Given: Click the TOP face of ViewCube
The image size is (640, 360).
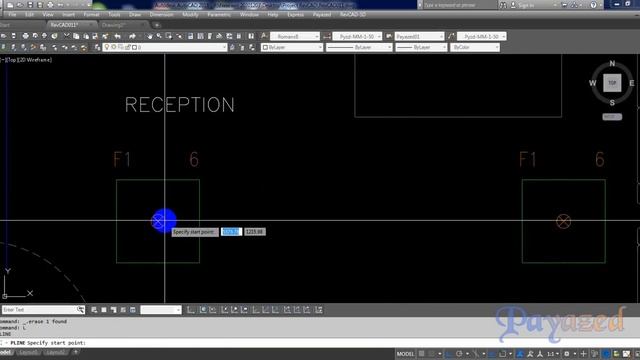Looking at the screenshot, I should [x=612, y=83].
